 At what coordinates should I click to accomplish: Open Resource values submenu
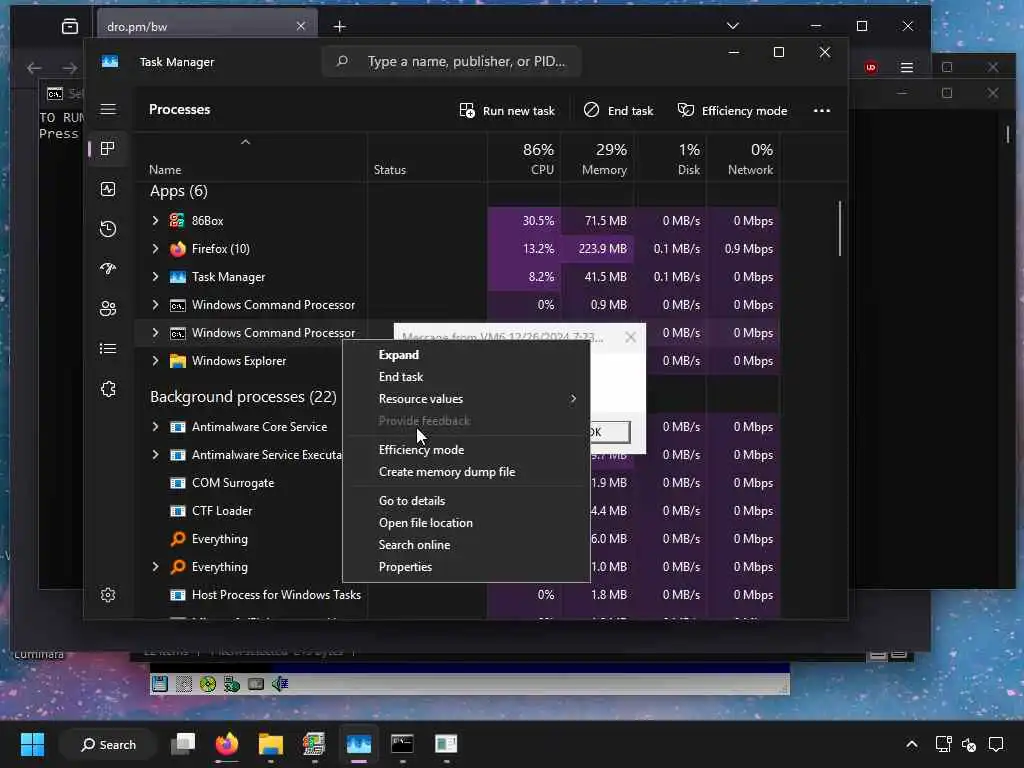466,398
